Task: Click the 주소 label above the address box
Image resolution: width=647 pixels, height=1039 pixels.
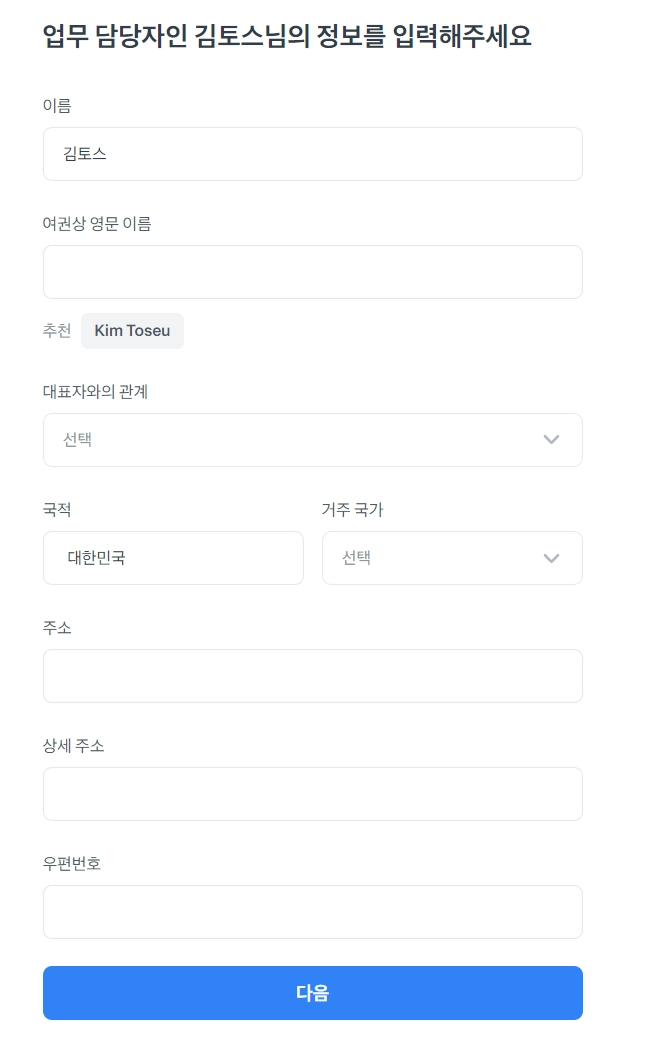Action: [x=57, y=628]
